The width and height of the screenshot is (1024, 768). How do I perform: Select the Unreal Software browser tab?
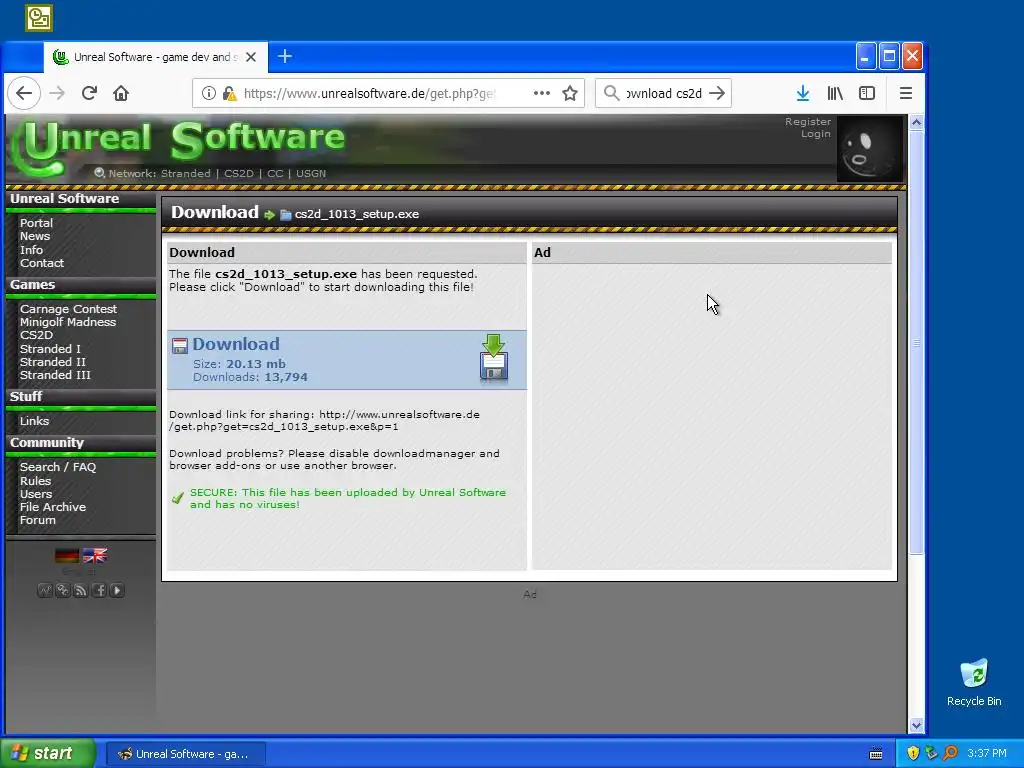point(155,57)
